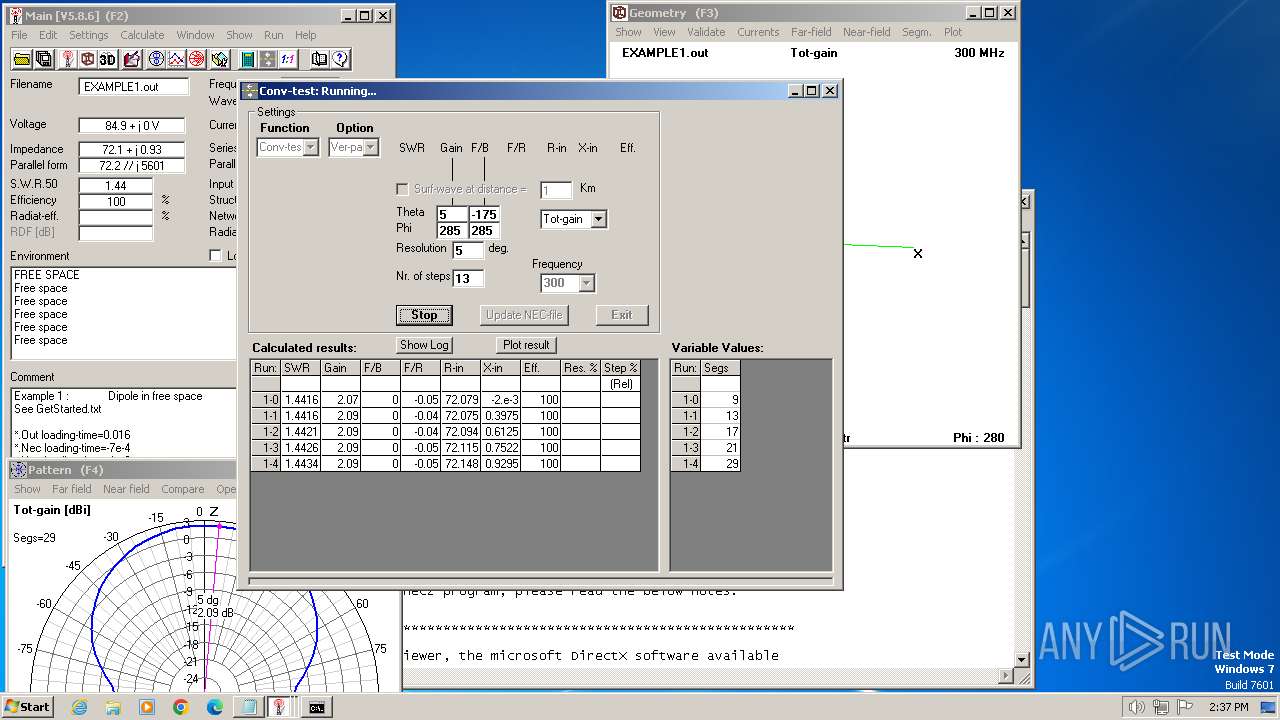Click the Nr. of steps input field
Viewport: 1280px width, 720px height.
click(x=468, y=278)
